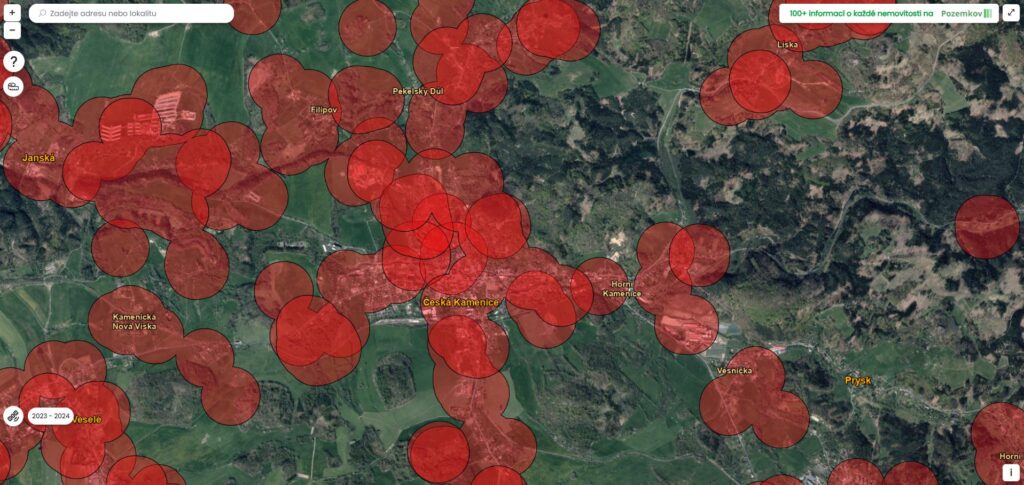The image size is (1024, 485).
Task: Click the 'Veselé' map label
Action: (88, 419)
